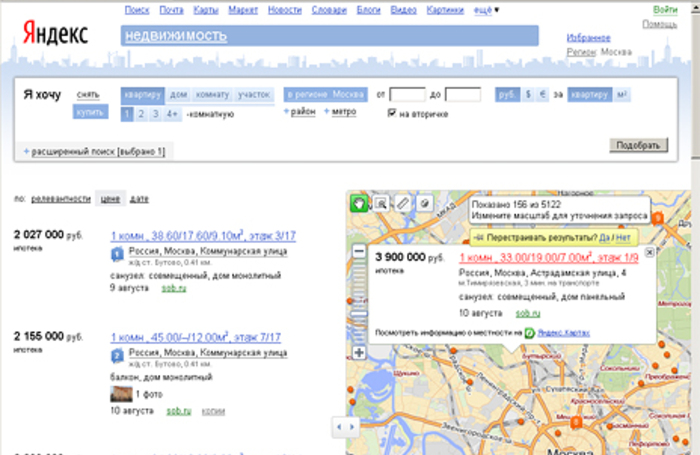Click the 'от' minimum price field
The width and height of the screenshot is (700, 455).
click(x=407, y=95)
